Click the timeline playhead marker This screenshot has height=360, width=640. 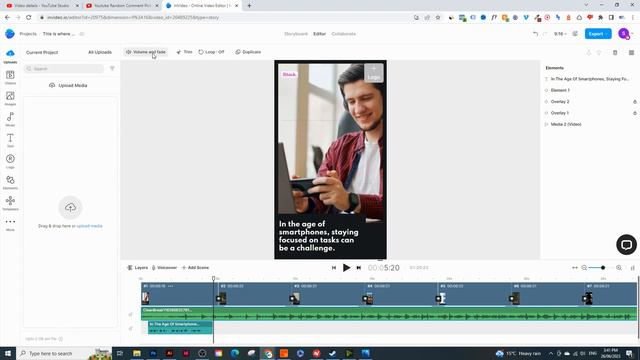pos(213,278)
